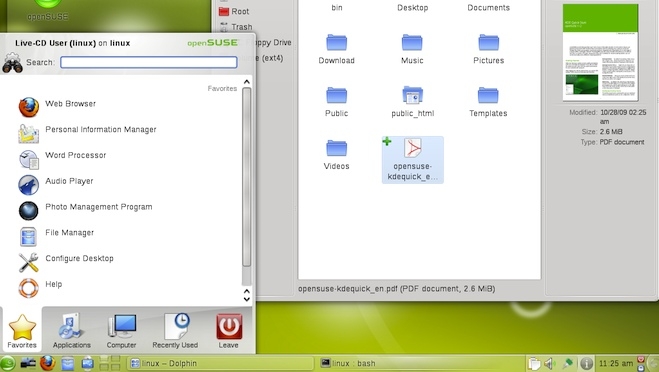Click the Dolphin status bar file info
This screenshot has width=659, height=372.
397,289
